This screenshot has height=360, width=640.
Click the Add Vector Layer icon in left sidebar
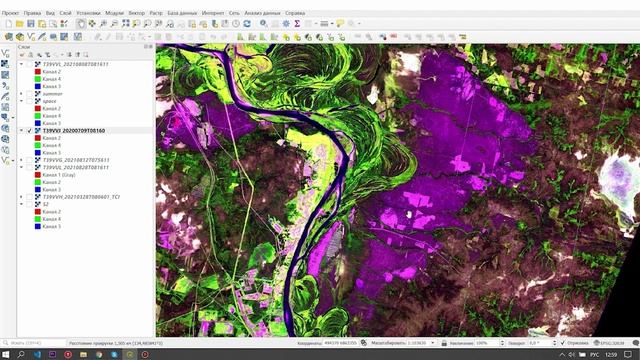[x=5, y=53]
